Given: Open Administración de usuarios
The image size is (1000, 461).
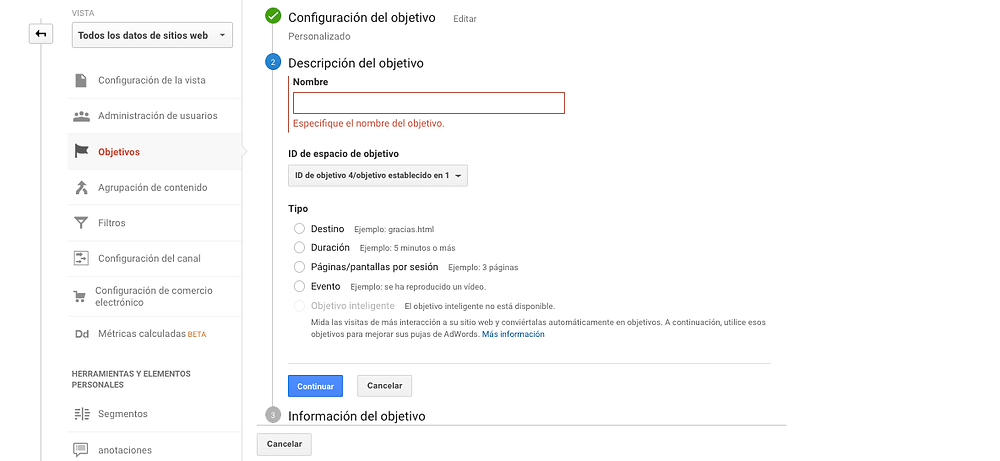Looking at the screenshot, I should tap(158, 116).
